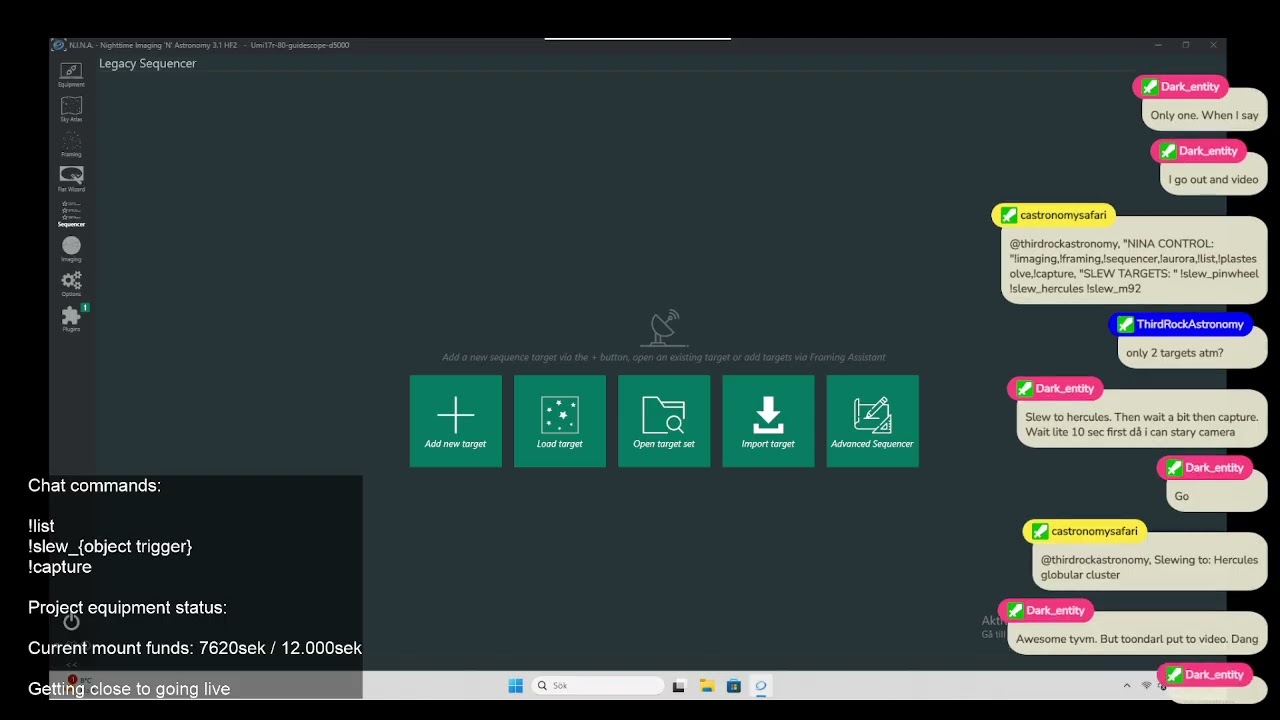Open the Imaging tab

pos(71,249)
